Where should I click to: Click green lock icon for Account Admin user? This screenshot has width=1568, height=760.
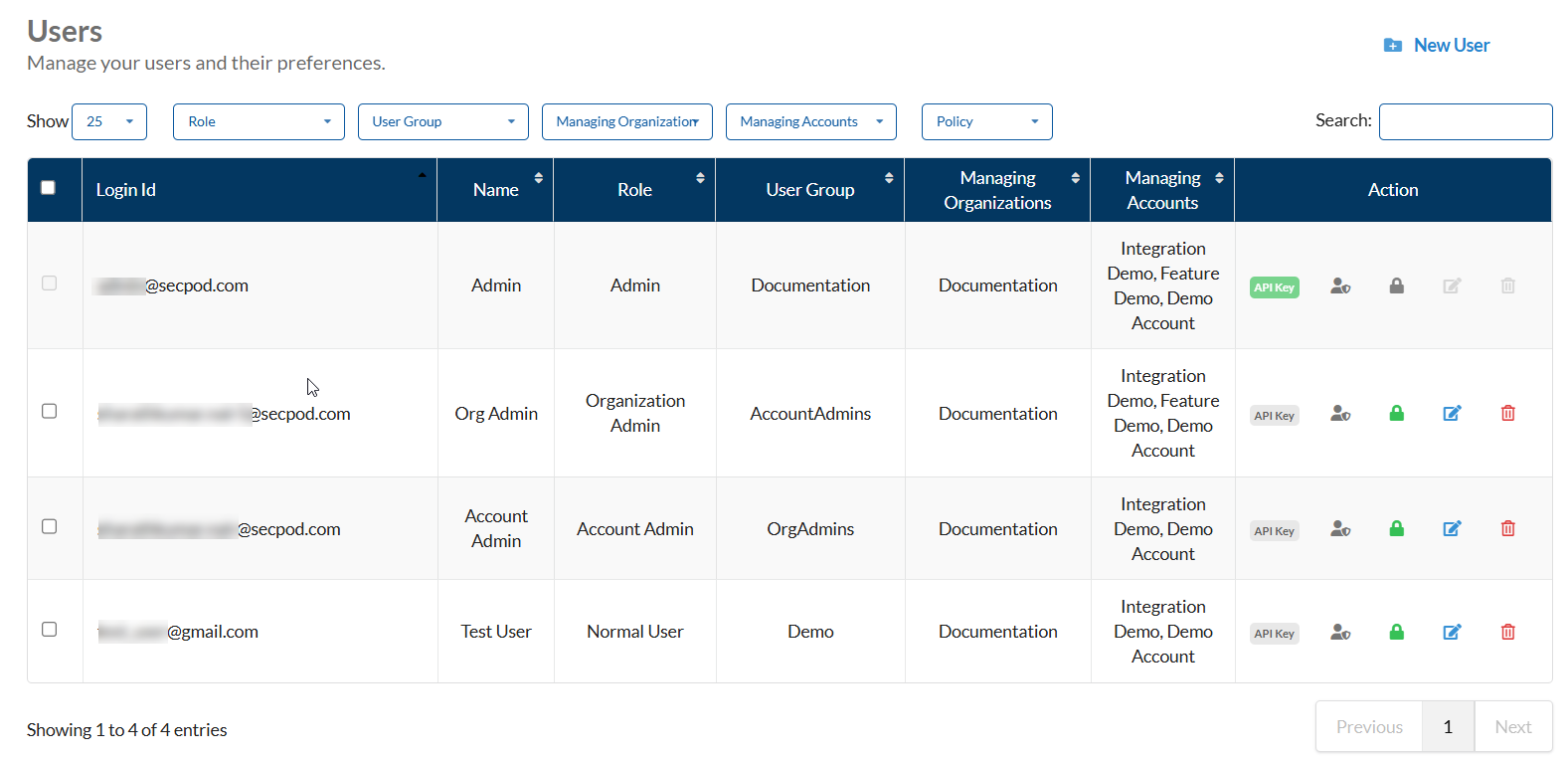1396,529
